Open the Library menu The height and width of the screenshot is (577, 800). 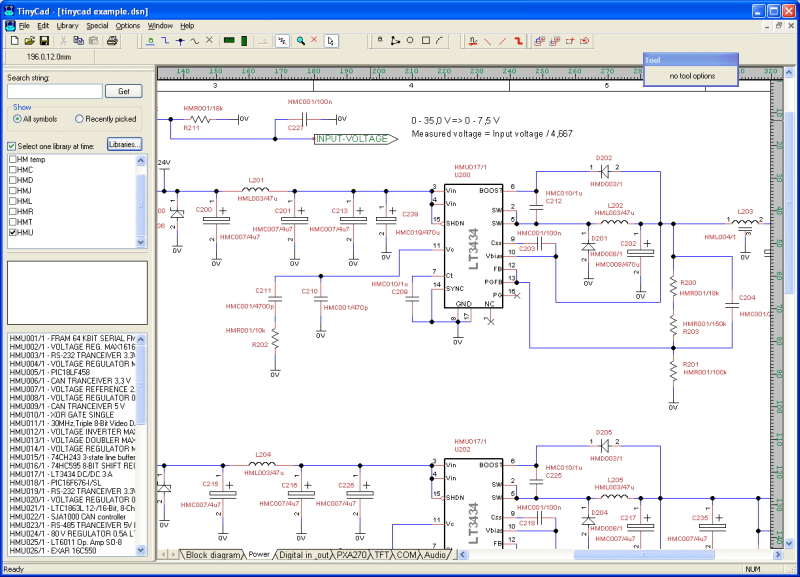[x=65, y=25]
